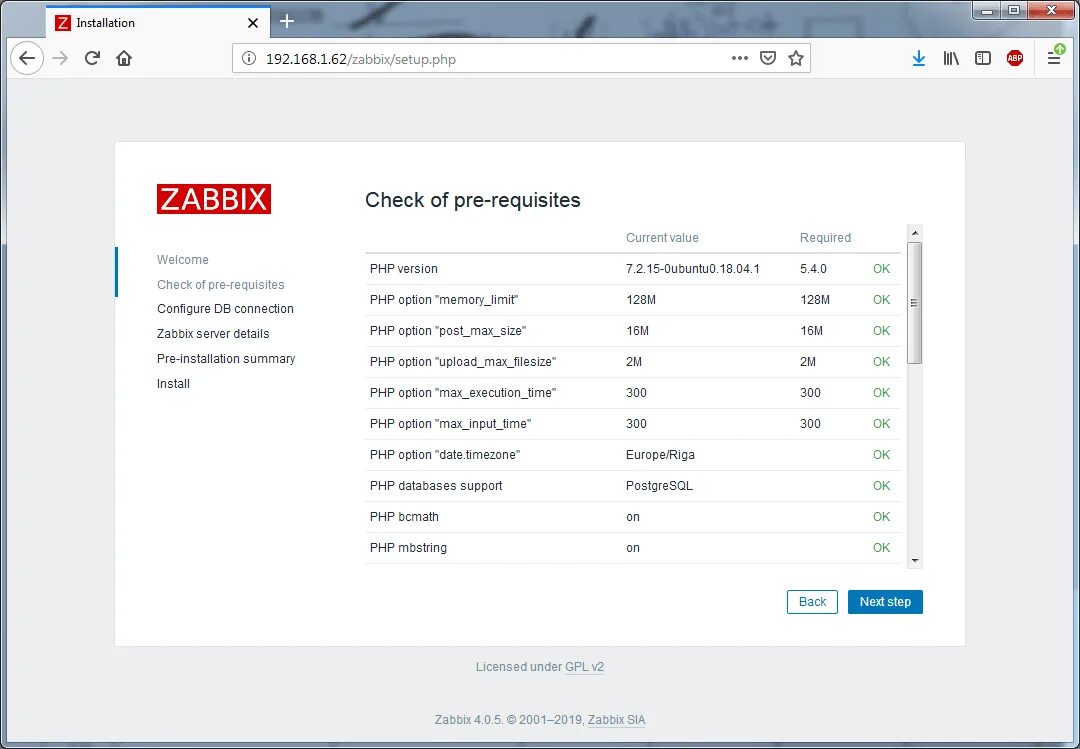Image resolution: width=1080 pixels, height=749 pixels.
Task: Click the requirements list scrollbar thumb
Action: point(915,302)
